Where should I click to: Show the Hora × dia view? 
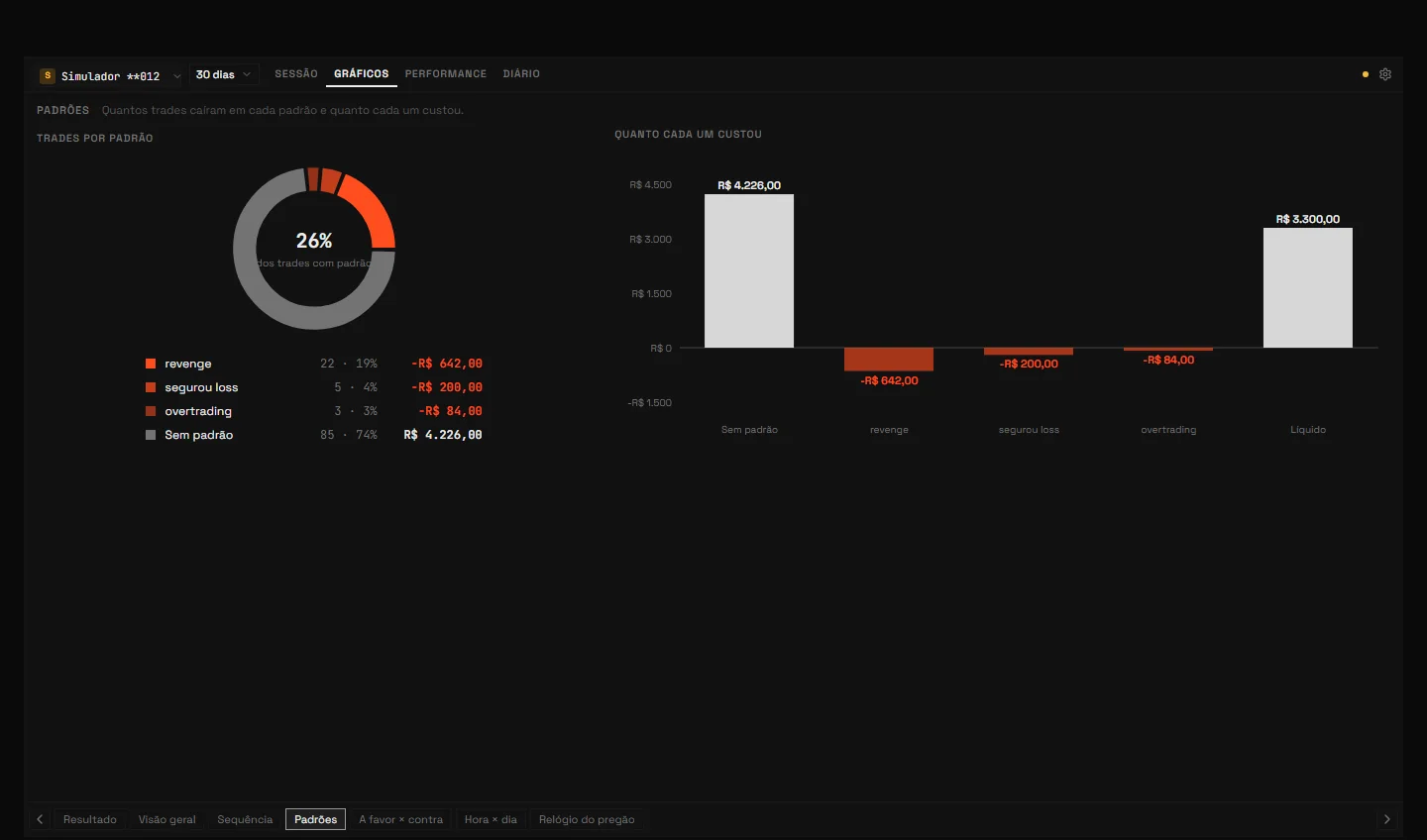491,819
